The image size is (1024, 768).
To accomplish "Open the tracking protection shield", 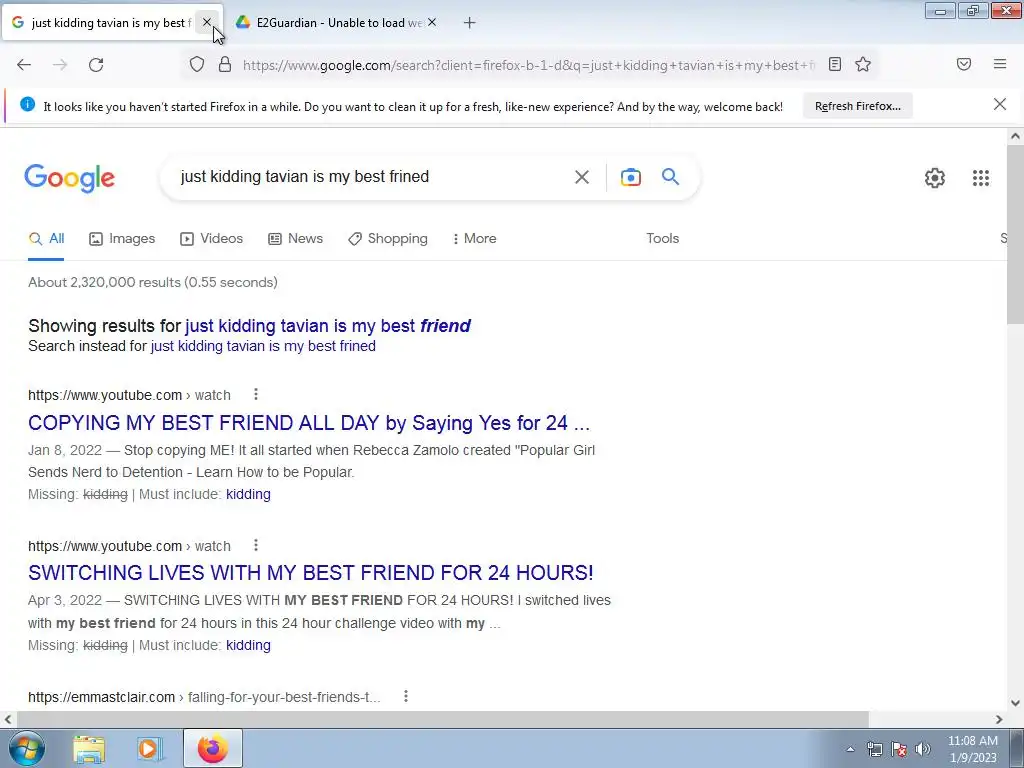I will 197,64.
